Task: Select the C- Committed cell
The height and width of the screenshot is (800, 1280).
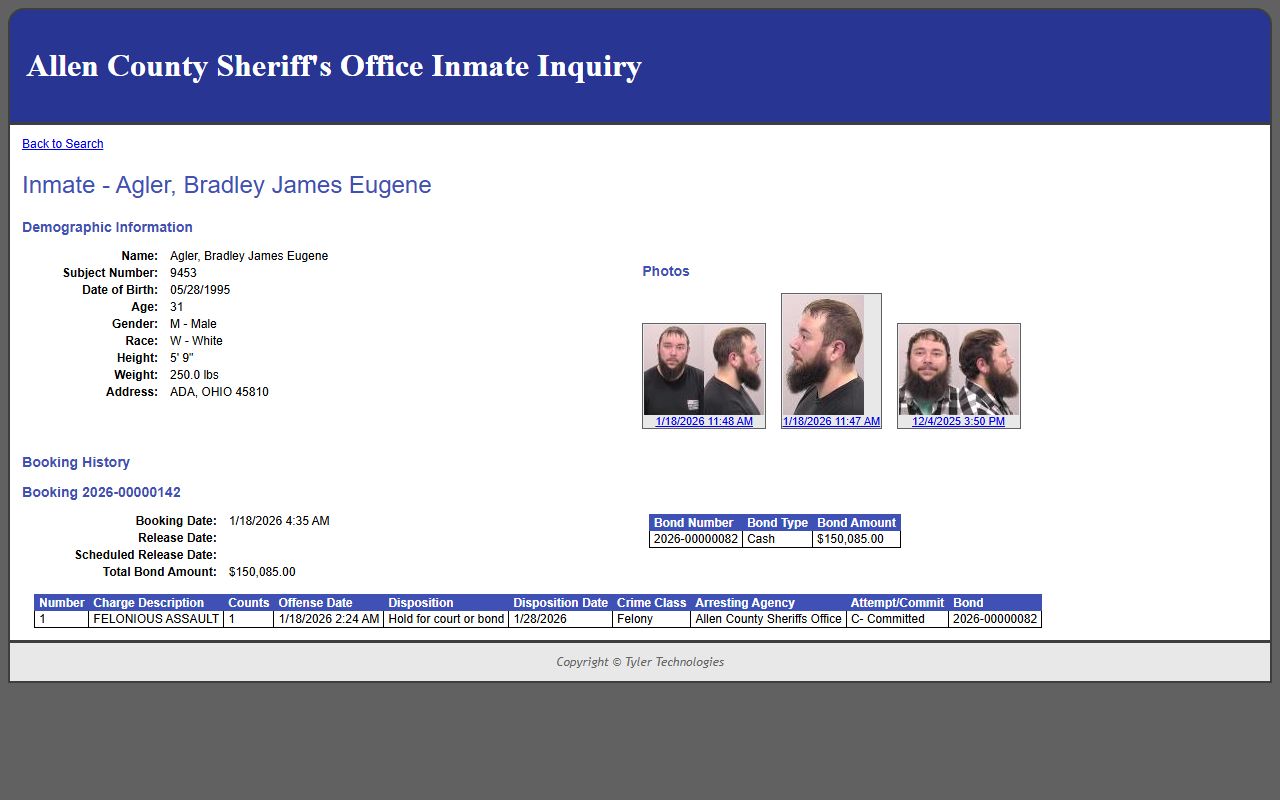Action: point(897,619)
